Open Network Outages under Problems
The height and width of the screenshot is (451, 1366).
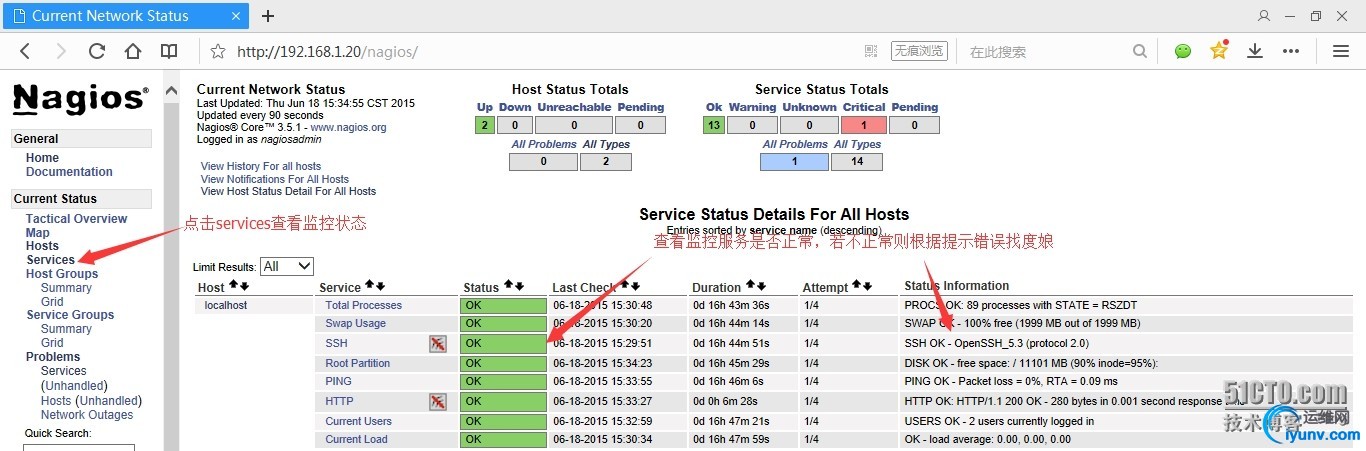(x=87, y=415)
